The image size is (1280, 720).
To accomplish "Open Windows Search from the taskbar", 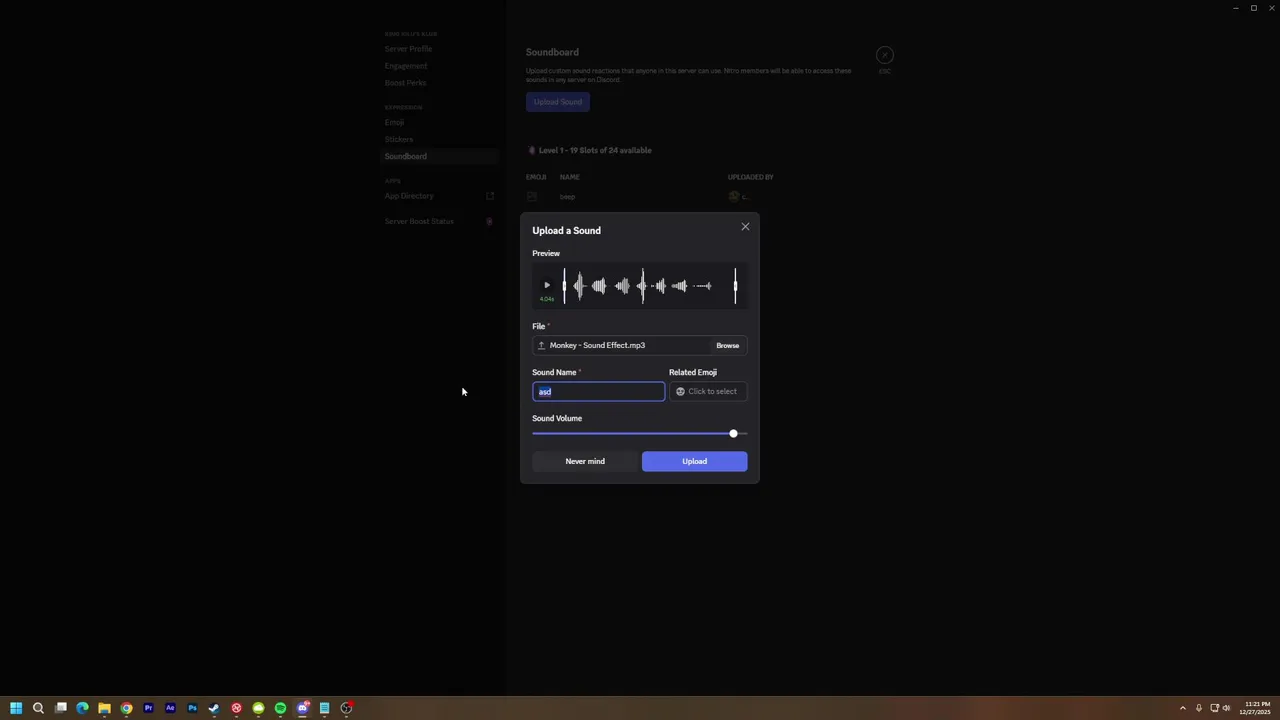I will (x=38, y=708).
